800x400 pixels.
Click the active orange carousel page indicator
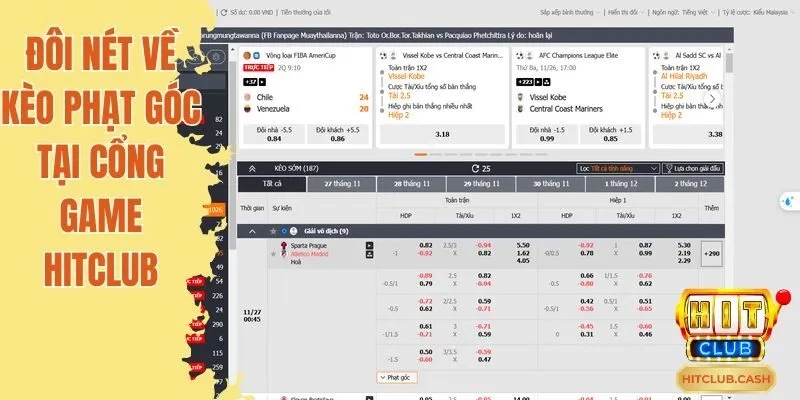(x=420, y=154)
